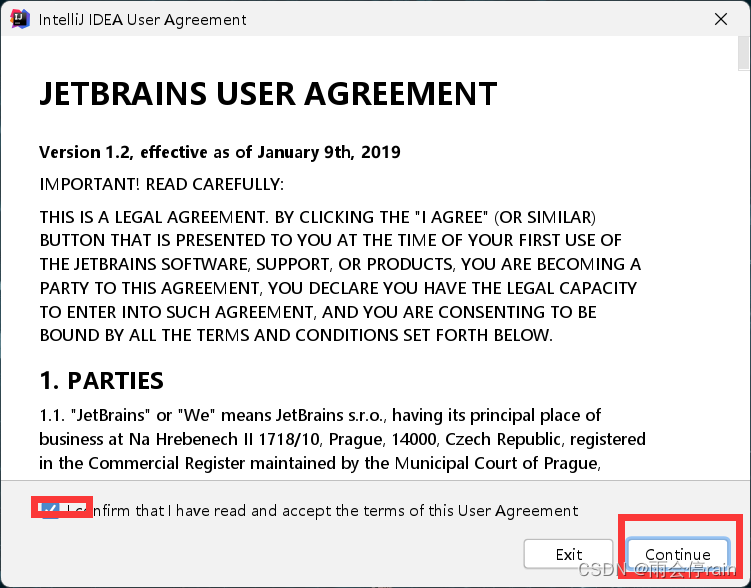The width and height of the screenshot is (751, 588).
Task: Click the Exit button
Action: [569, 554]
